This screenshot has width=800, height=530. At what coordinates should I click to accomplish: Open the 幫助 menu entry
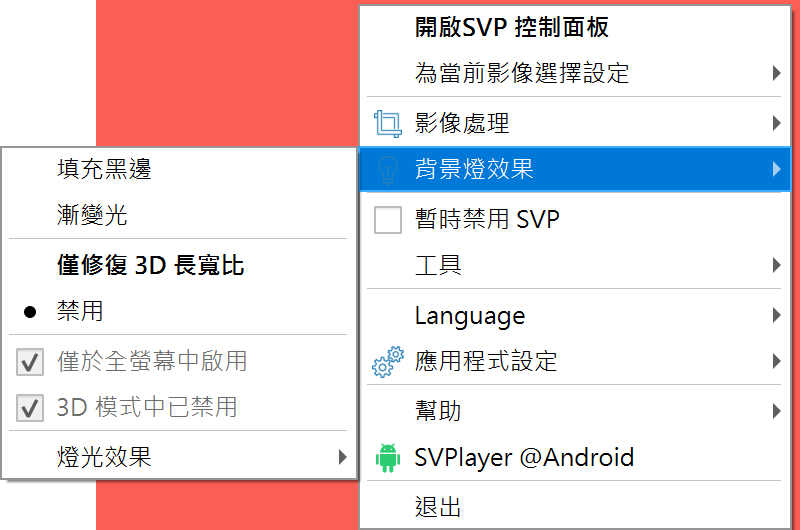575,411
